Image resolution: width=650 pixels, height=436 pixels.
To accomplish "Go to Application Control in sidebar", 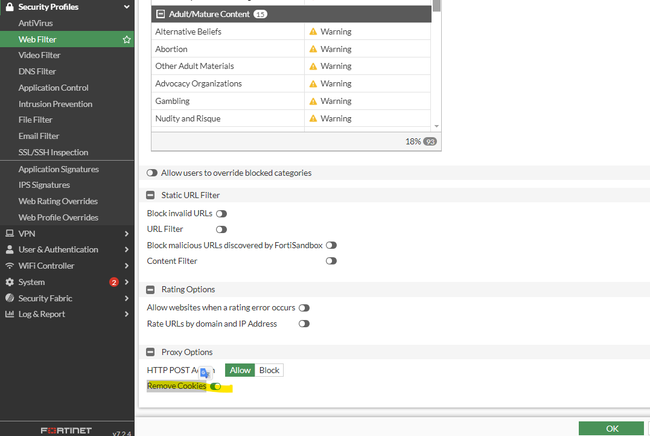I will (53, 88).
